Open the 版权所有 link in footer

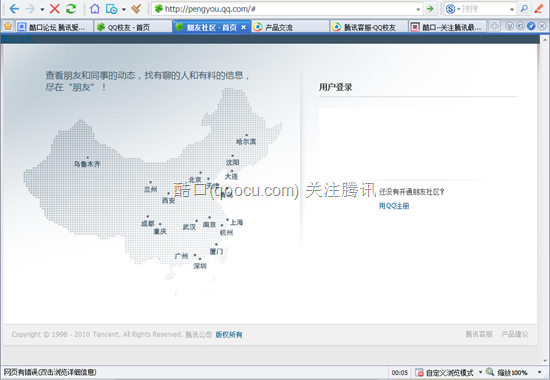pos(229,335)
